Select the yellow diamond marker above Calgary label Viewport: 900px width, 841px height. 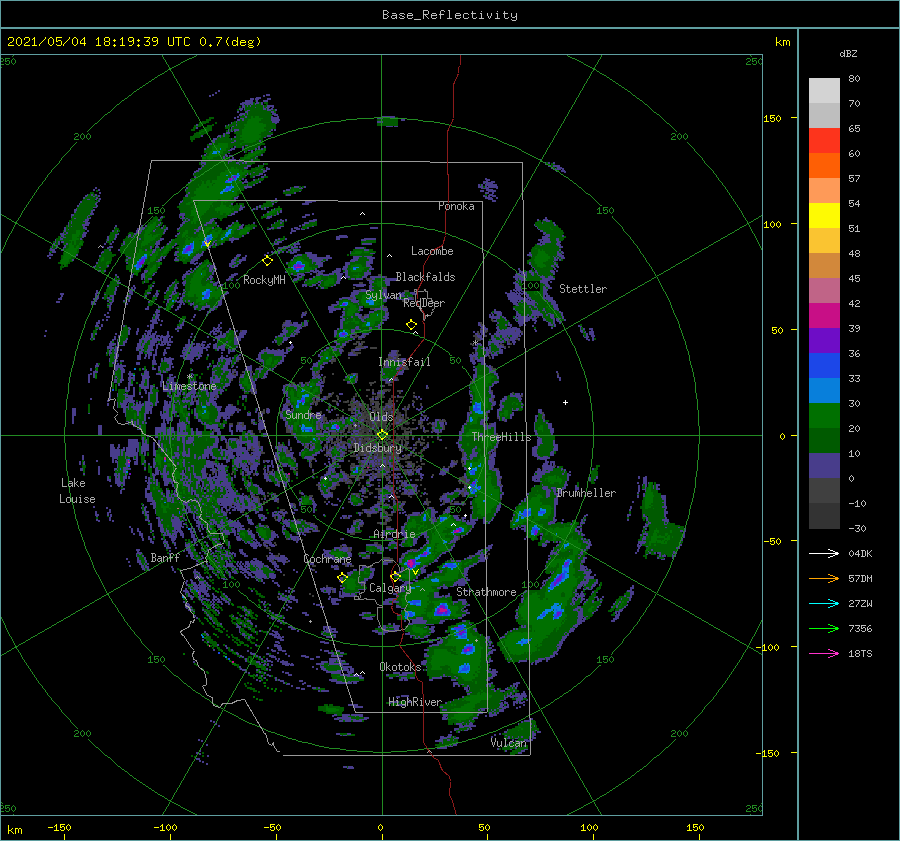[395, 576]
